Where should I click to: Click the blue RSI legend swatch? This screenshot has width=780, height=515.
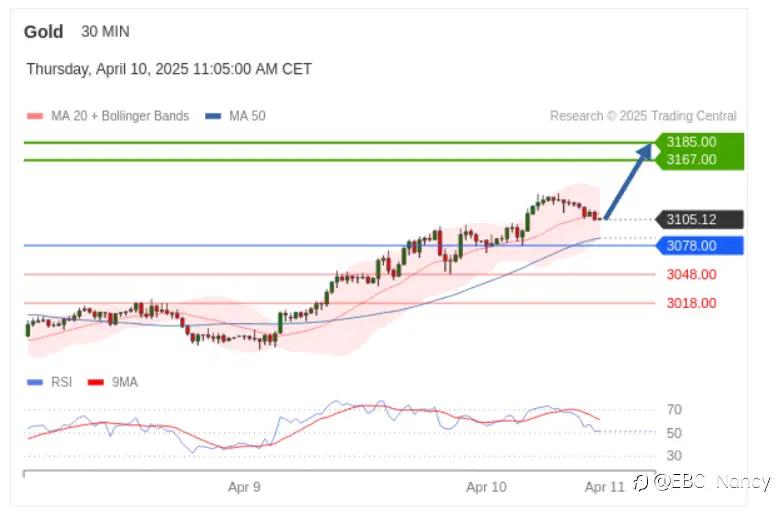point(35,382)
